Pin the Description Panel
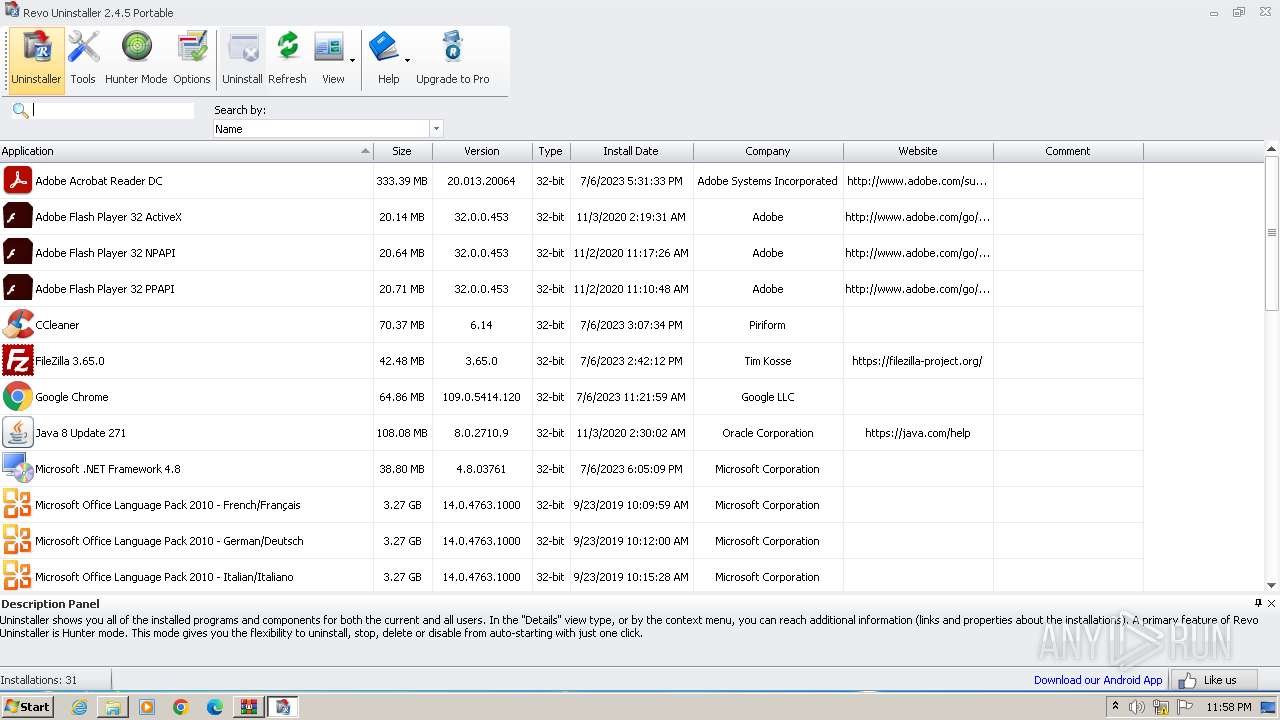This screenshot has width=1280, height=720. pyautogui.click(x=1258, y=603)
